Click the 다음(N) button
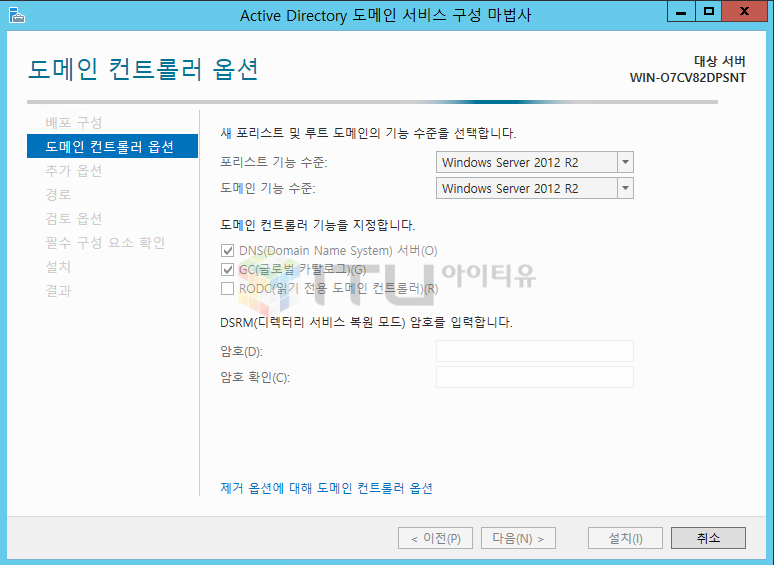 (x=518, y=538)
